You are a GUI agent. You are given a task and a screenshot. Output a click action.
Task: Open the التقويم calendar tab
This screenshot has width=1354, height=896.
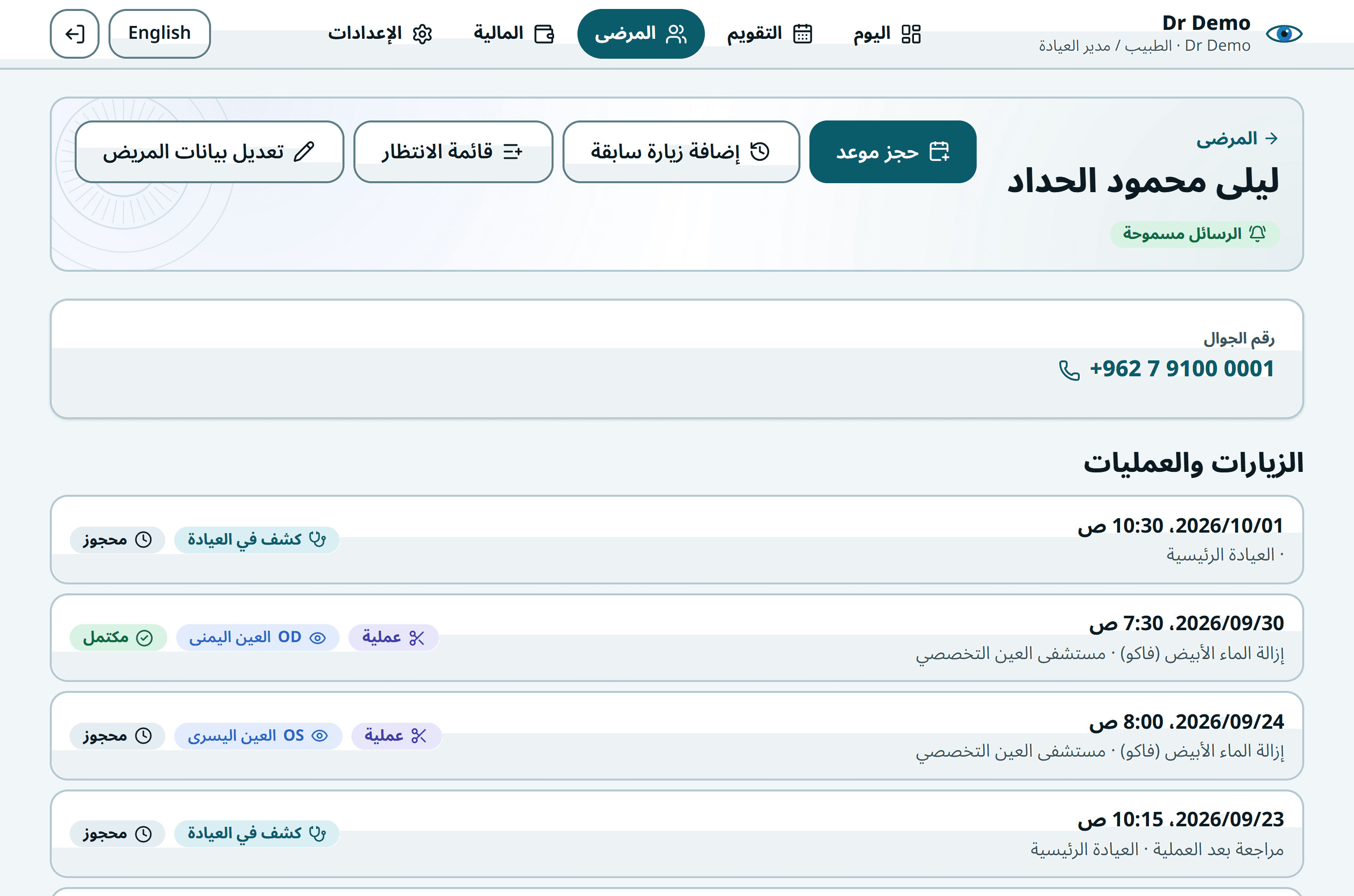pyautogui.click(x=769, y=34)
